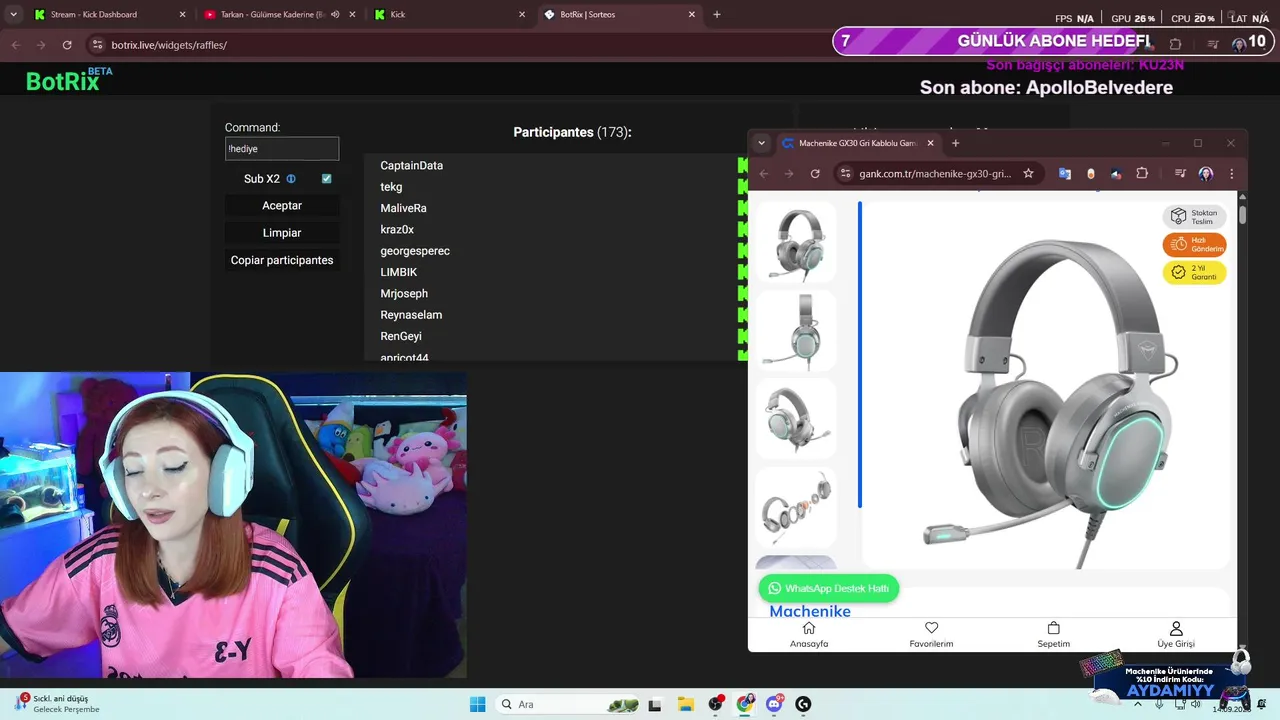Select the exploded-view headset thumbnail
1280x720 pixels.
pyautogui.click(x=796, y=506)
